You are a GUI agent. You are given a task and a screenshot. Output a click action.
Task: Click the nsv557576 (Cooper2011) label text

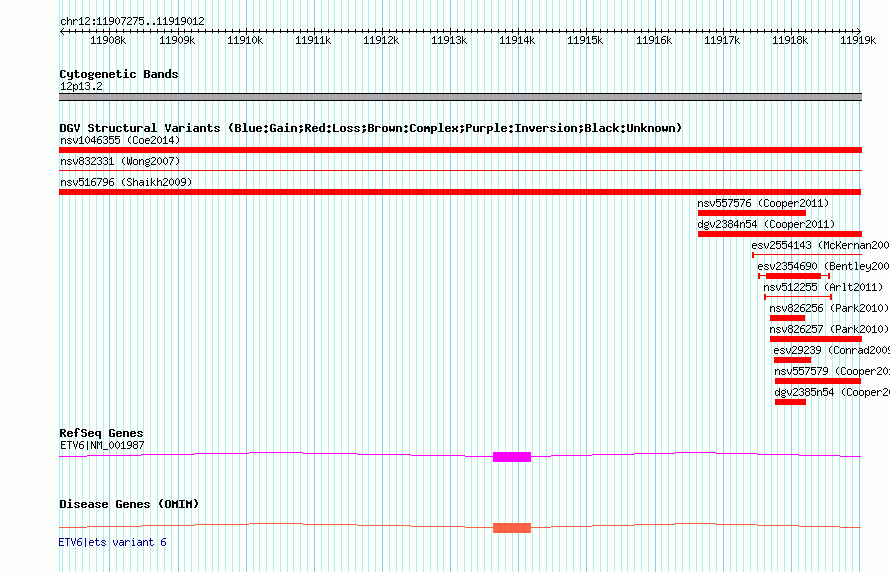pyautogui.click(x=763, y=203)
